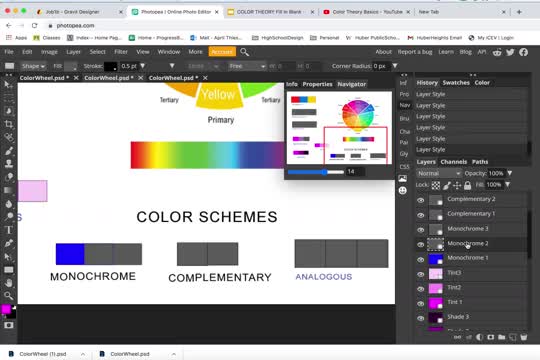Viewport: 540px width, 360px height.
Task: Select the Type tool
Action: 9,230
